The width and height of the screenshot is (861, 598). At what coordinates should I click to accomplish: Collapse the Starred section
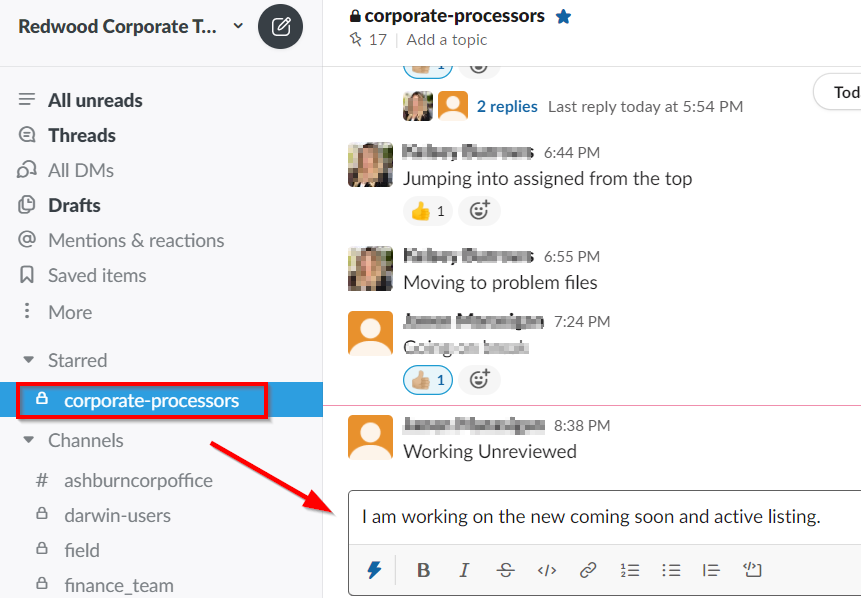pos(29,360)
